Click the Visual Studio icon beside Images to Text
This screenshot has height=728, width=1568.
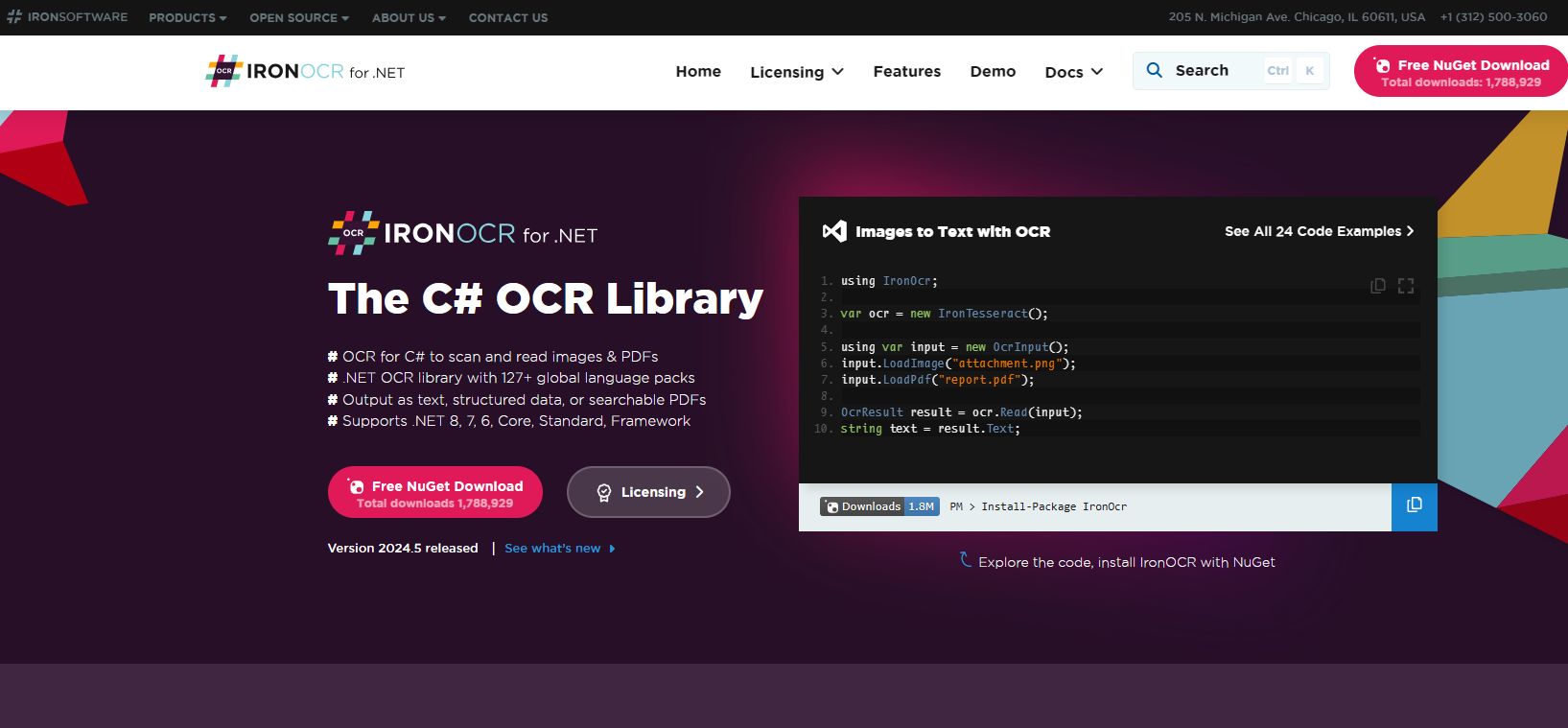click(834, 231)
